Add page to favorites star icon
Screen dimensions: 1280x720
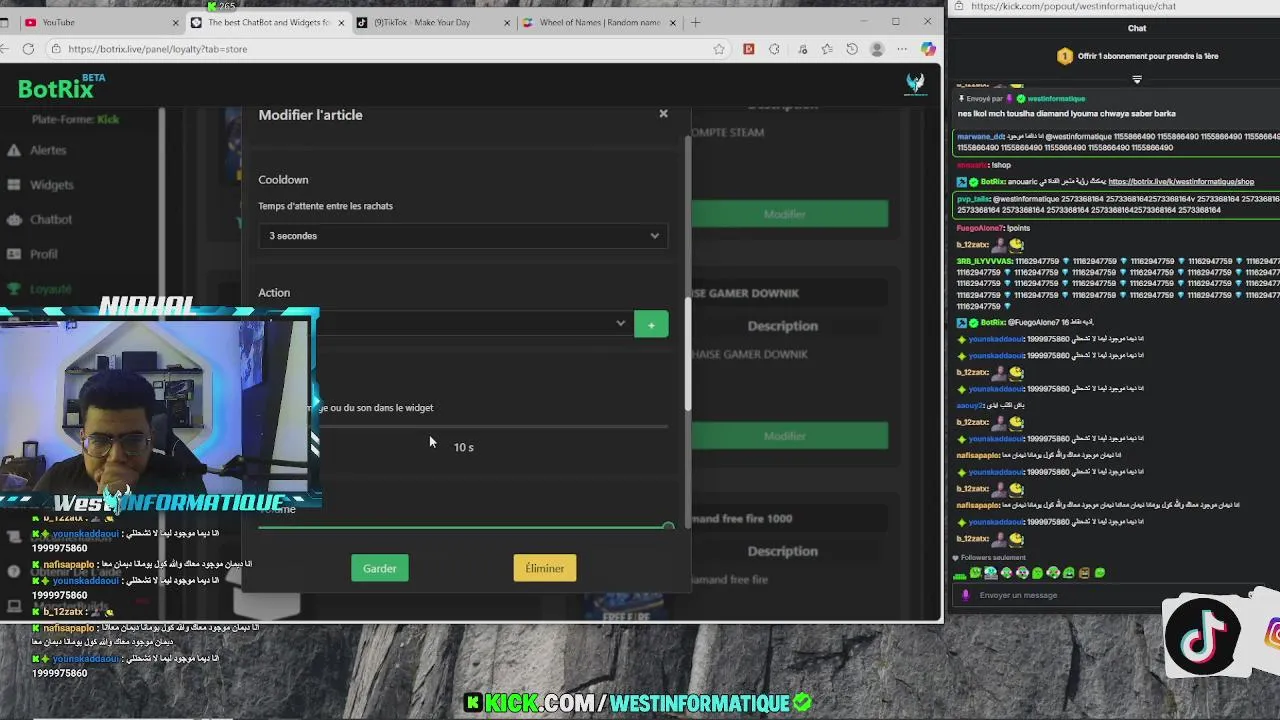(x=719, y=49)
